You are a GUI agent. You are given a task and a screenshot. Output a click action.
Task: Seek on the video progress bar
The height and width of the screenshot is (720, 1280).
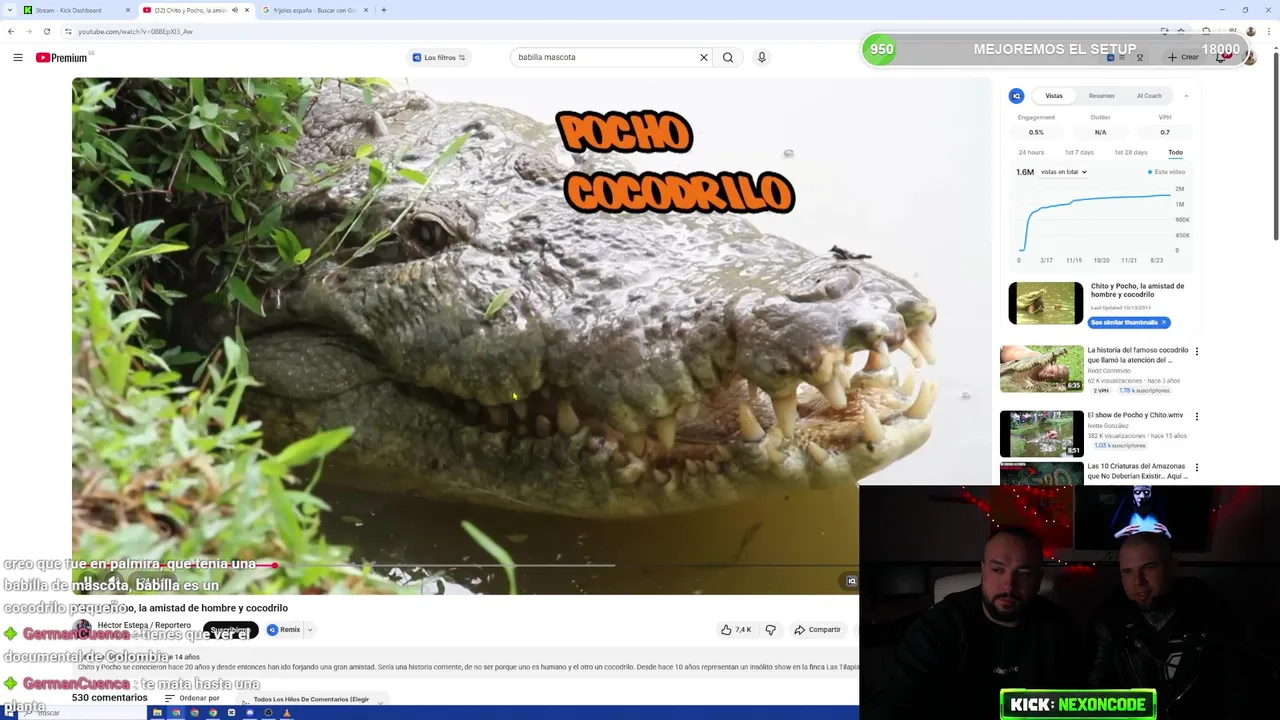tap(465, 565)
